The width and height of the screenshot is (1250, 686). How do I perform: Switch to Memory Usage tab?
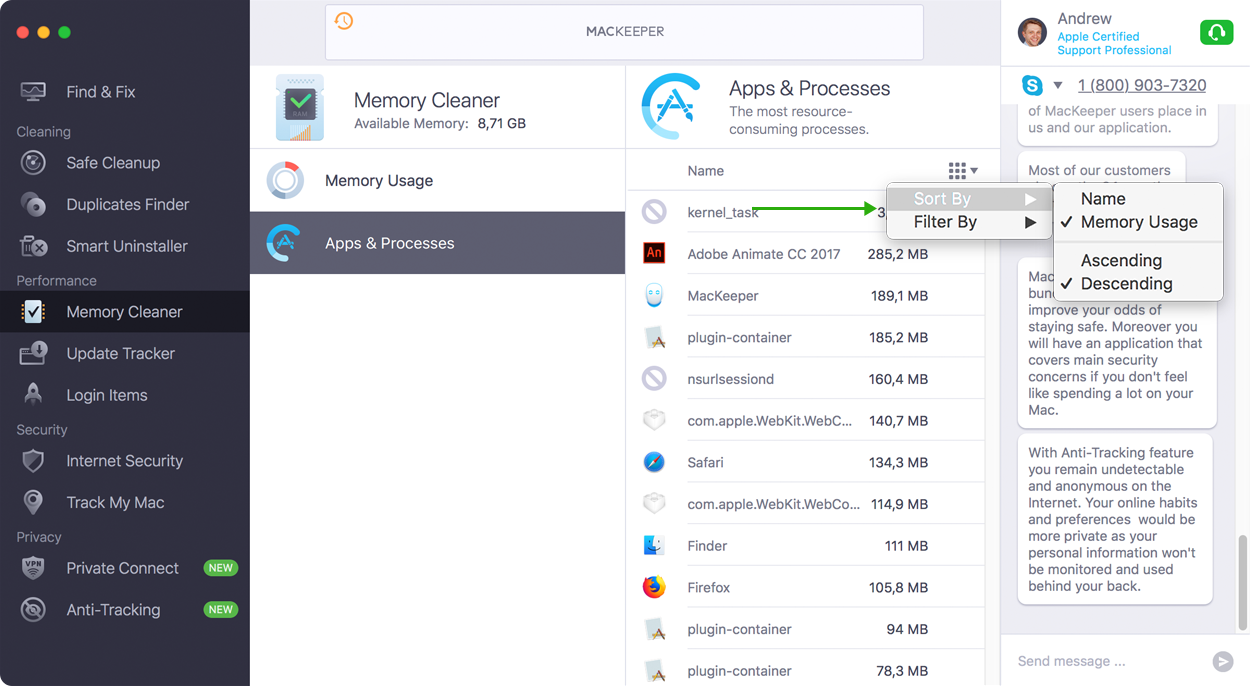437,181
